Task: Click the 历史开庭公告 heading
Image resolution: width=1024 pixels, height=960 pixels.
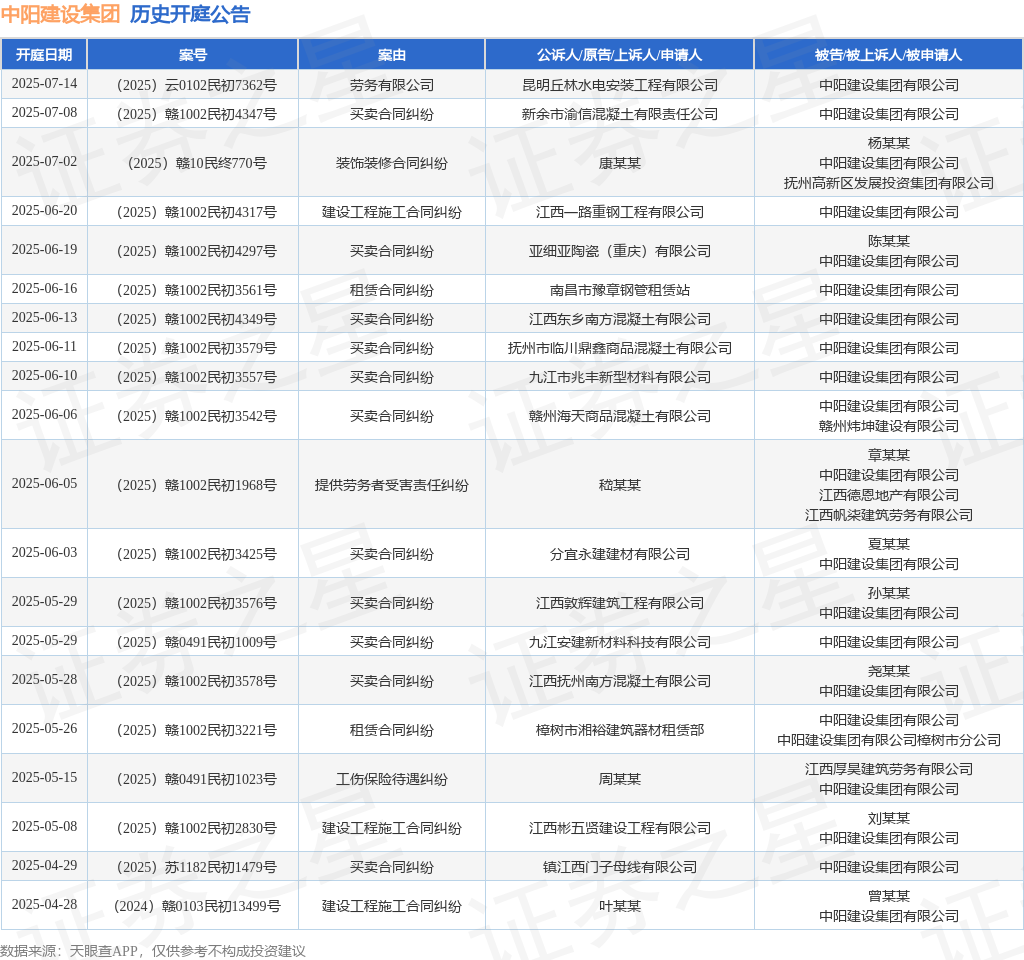Action: tap(190, 14)
